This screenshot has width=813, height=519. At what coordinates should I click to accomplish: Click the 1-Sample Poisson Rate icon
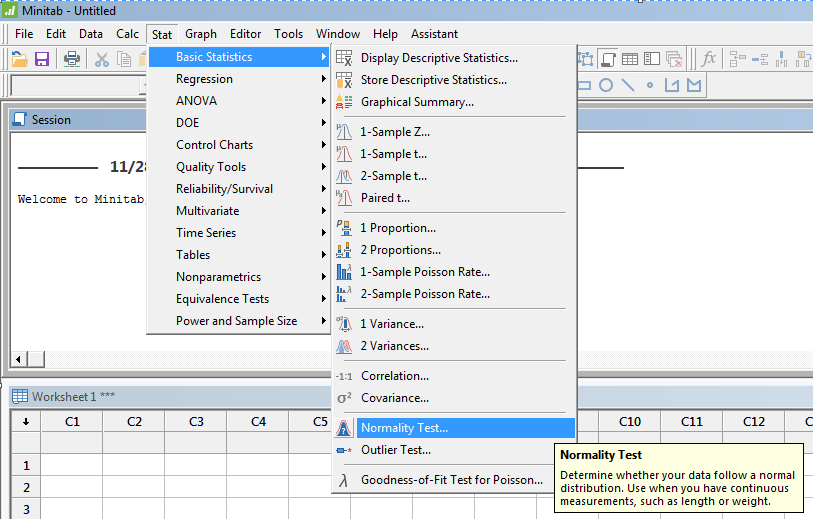pos(344,272)
